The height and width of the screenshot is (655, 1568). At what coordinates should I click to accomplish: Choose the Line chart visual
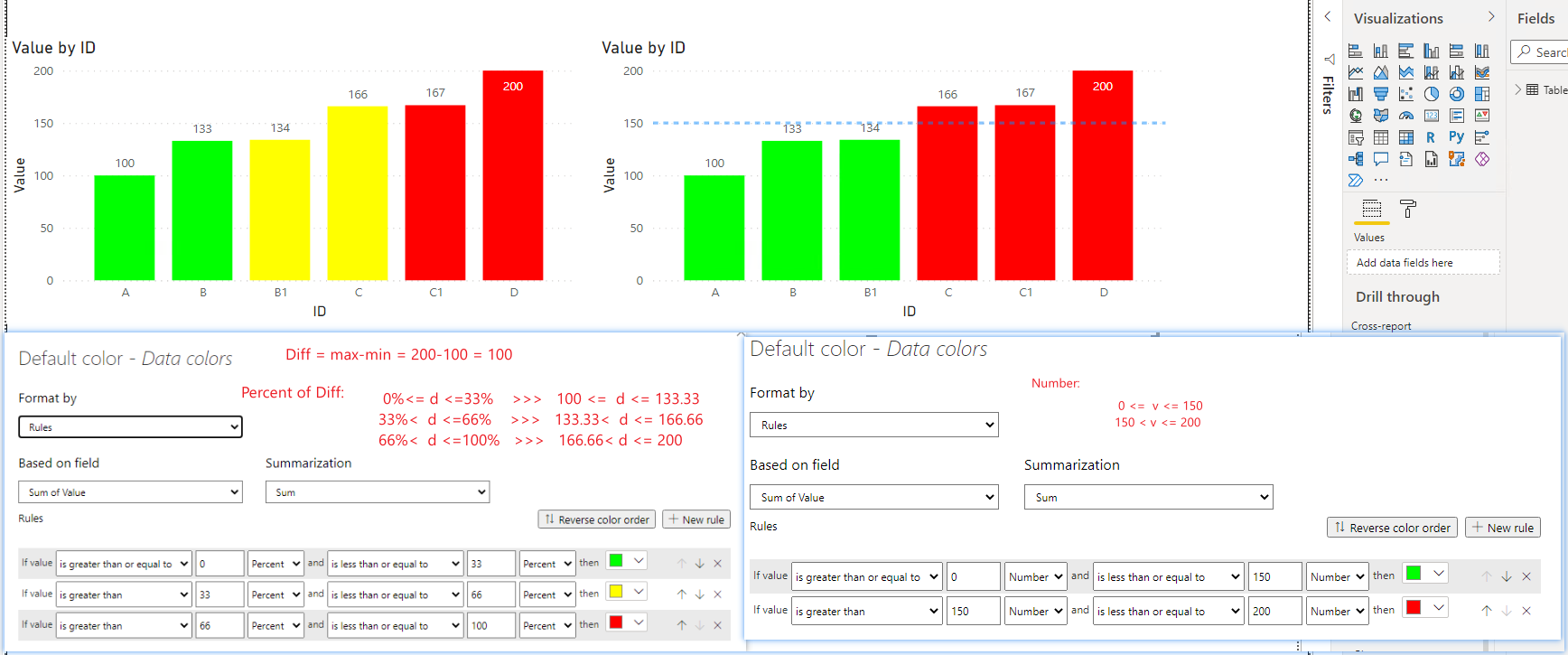click(1356, 72)
